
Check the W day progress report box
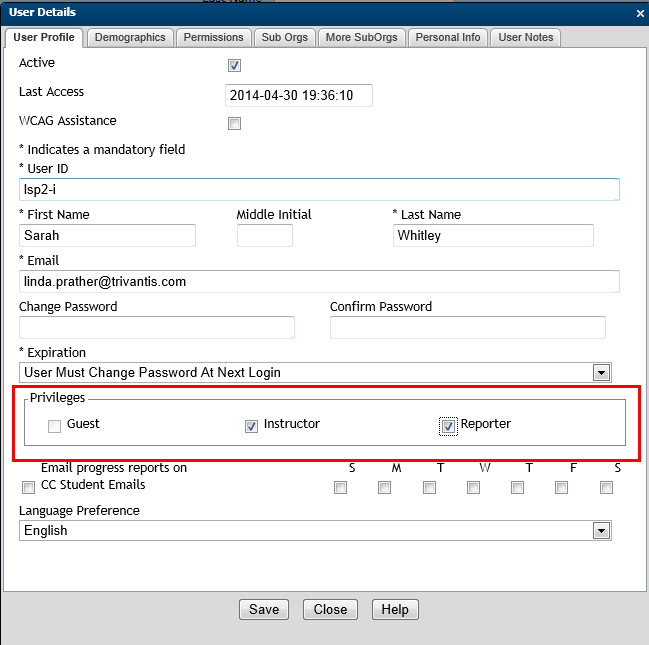pyautogui.click(x=473, y=487)
